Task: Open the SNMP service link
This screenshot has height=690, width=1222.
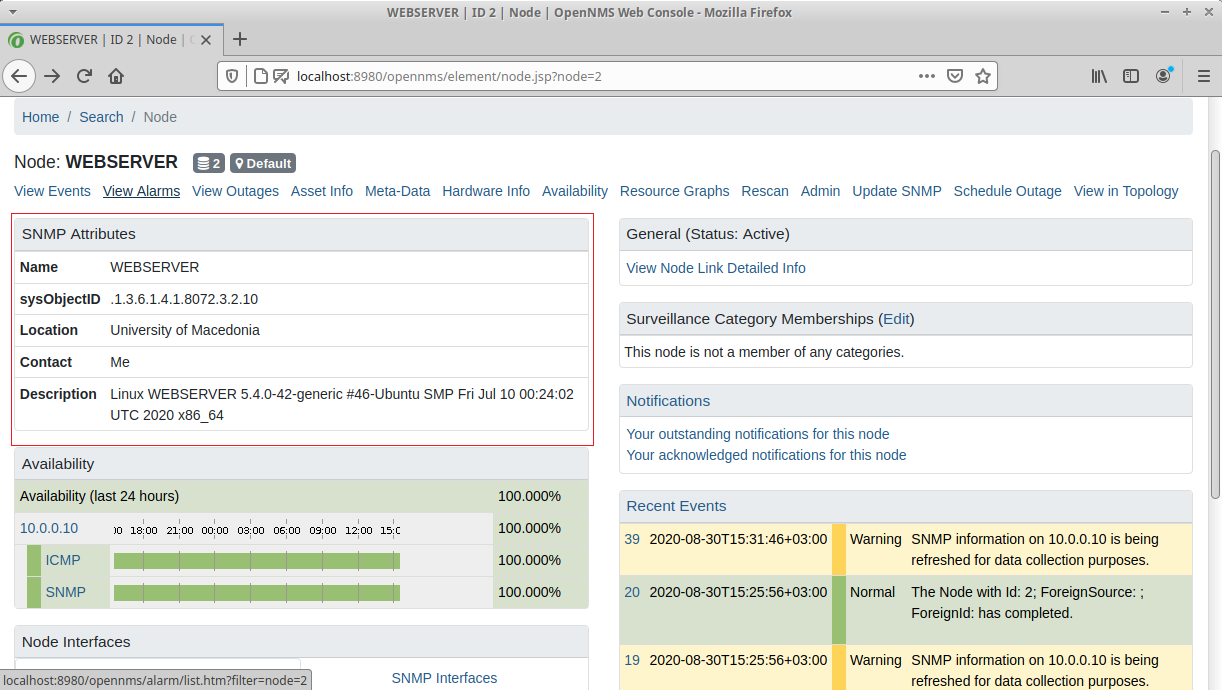Action: 66,592
